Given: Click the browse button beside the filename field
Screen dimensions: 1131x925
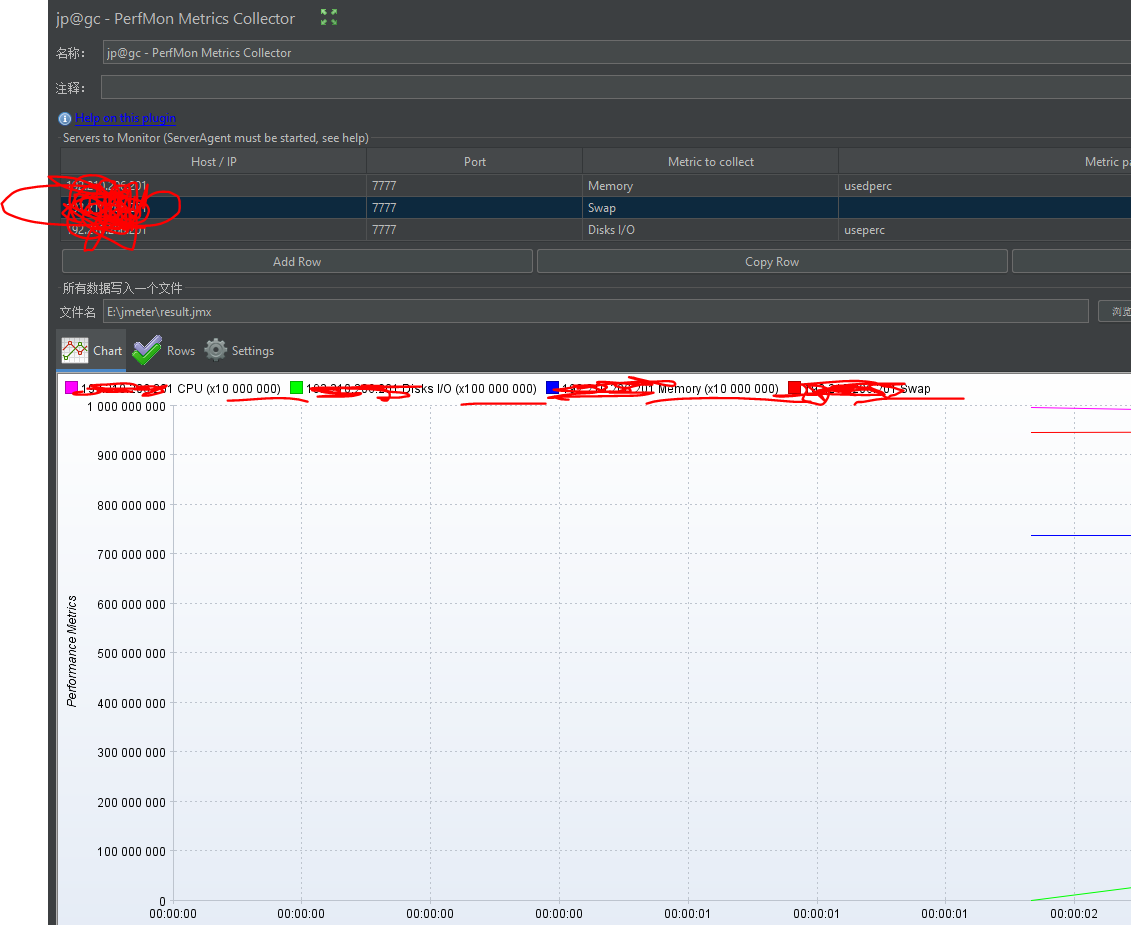Looking at the screenshot, I should (x=1115, y=312).
